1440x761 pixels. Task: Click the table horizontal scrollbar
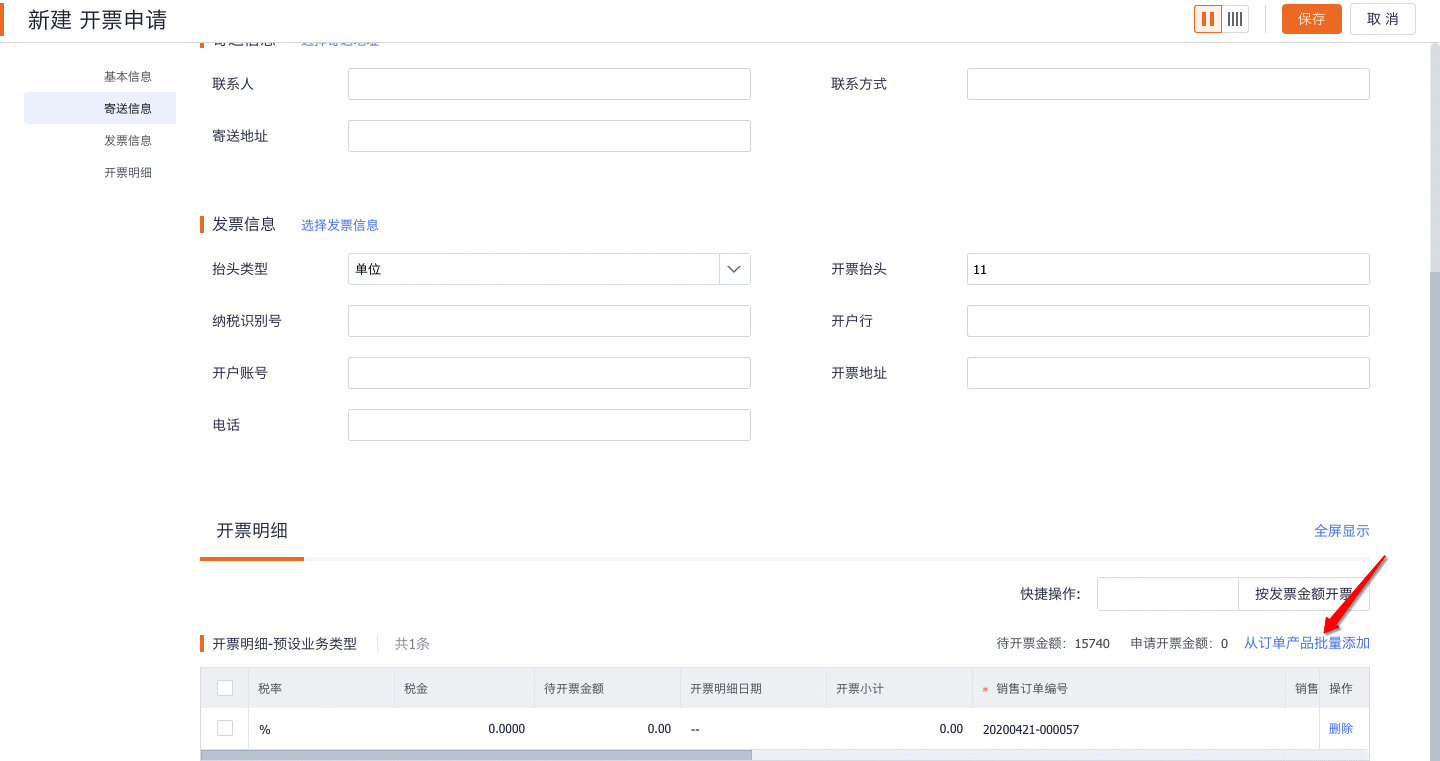click(x=476, y=755)
